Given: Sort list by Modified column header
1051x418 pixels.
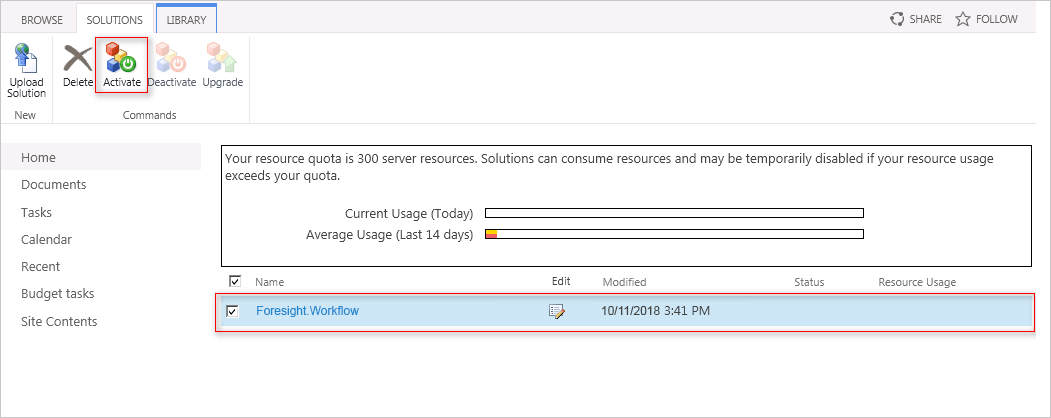Looking at the screenshot, I should click(624, 282).
